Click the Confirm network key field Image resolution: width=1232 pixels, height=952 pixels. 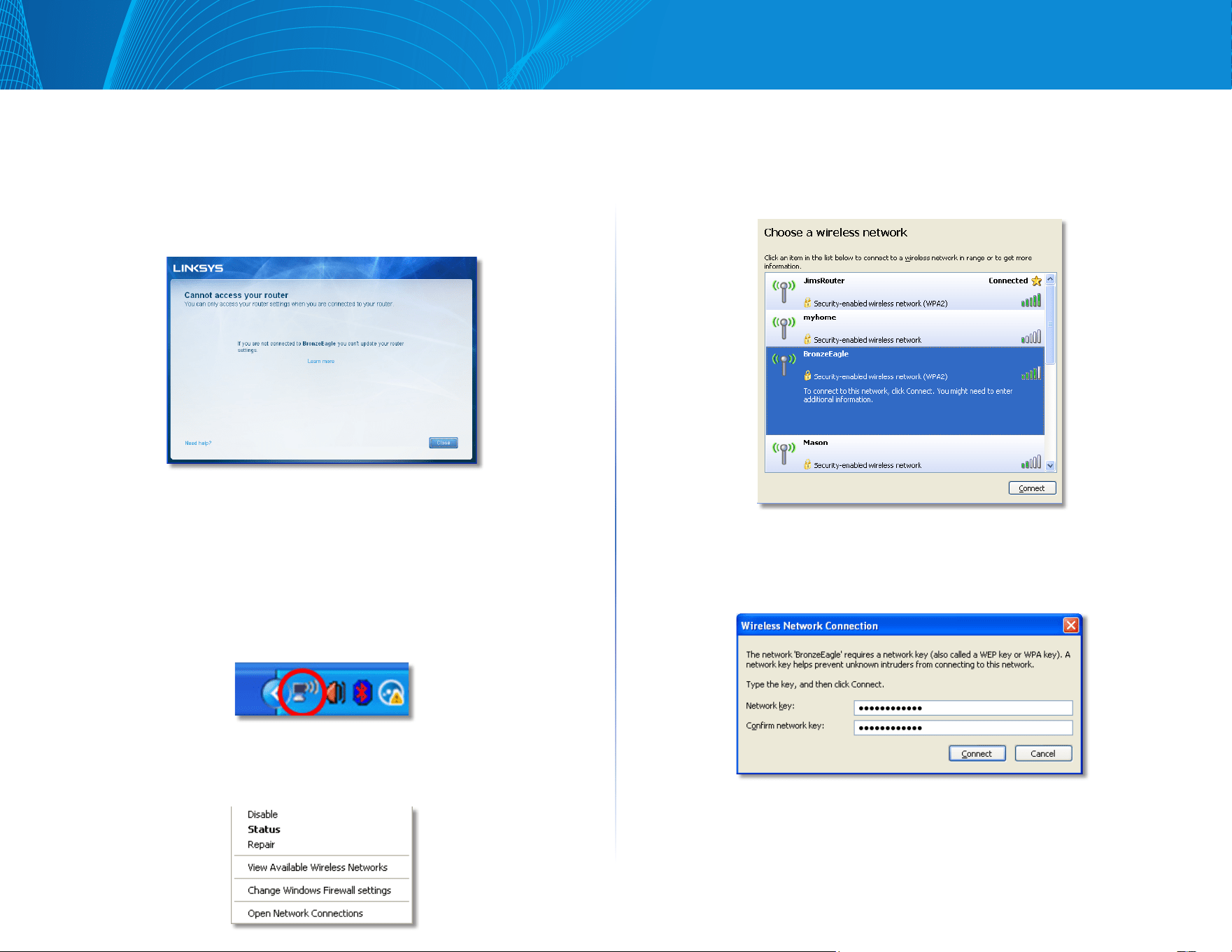point(963,727)
